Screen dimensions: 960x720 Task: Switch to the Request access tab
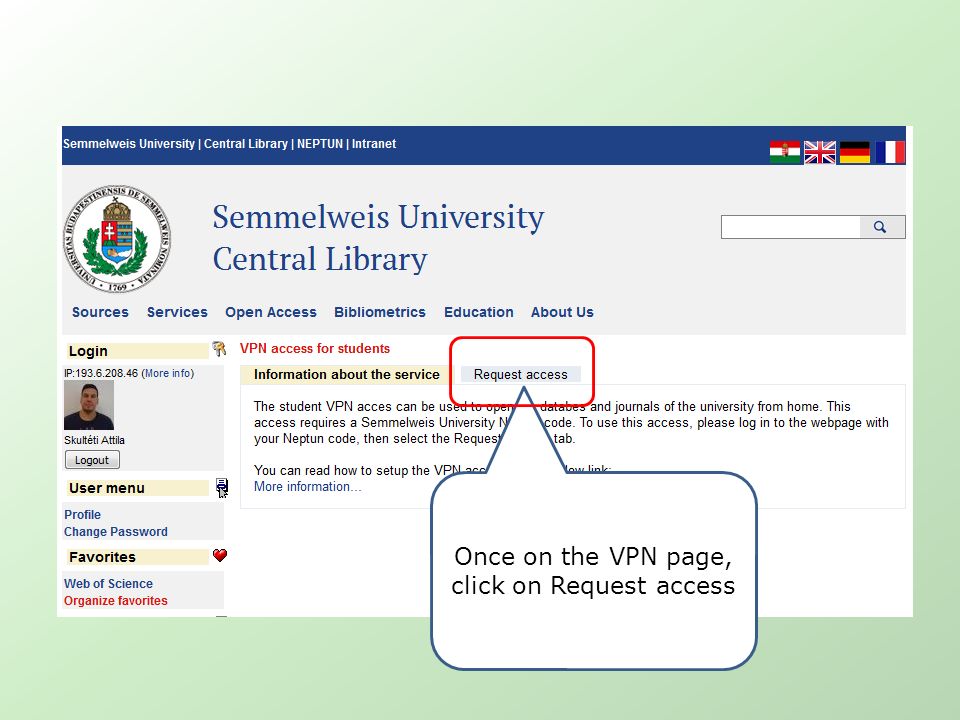click(520, 374)
